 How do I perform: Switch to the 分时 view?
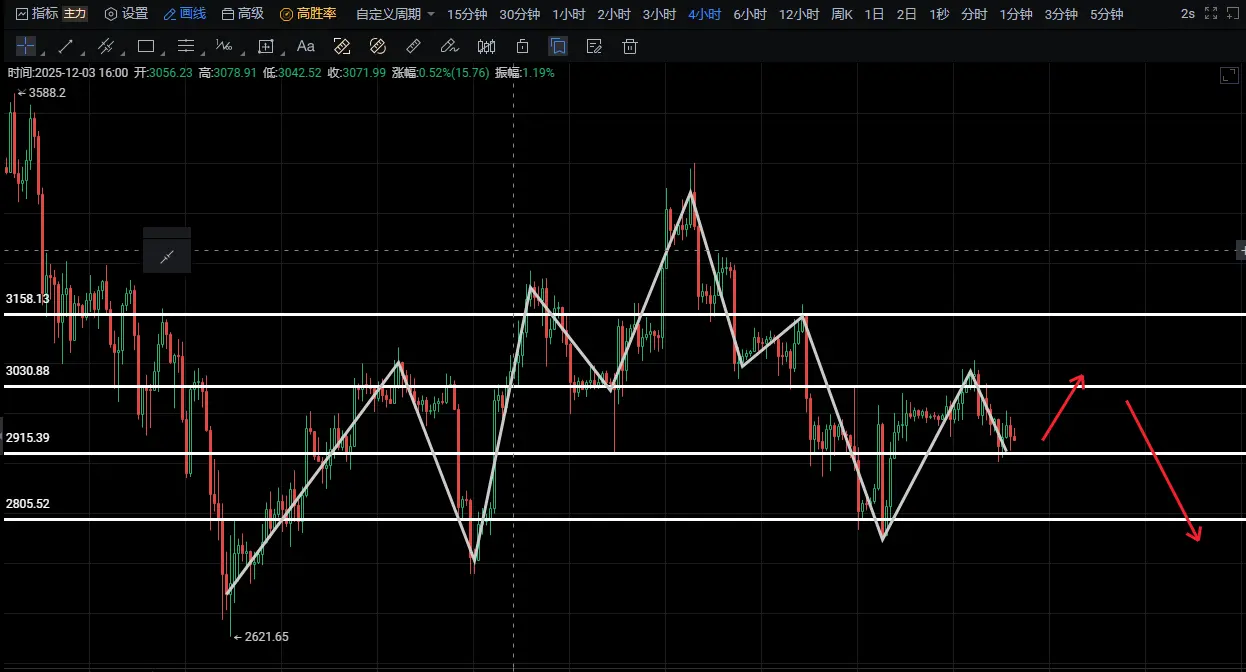(974, 14)
